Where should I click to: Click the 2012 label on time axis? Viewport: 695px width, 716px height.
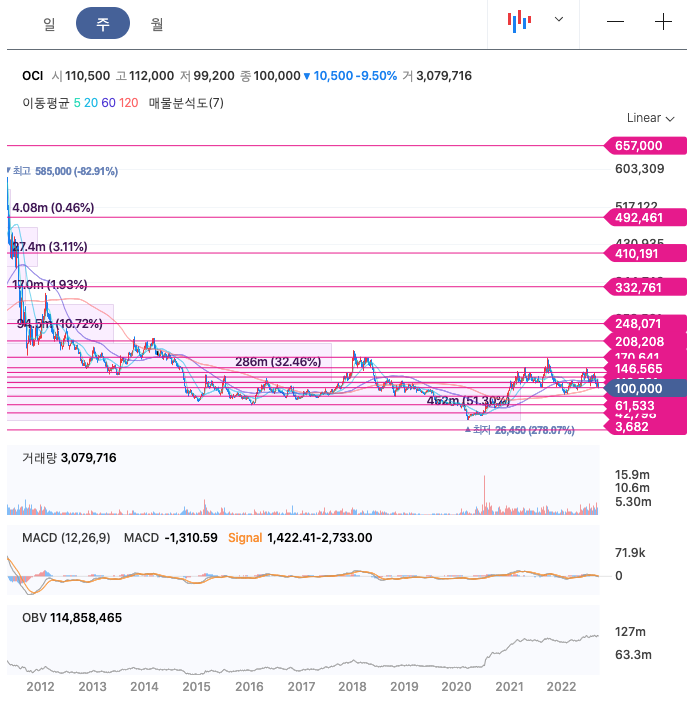(x=40, y=687)
